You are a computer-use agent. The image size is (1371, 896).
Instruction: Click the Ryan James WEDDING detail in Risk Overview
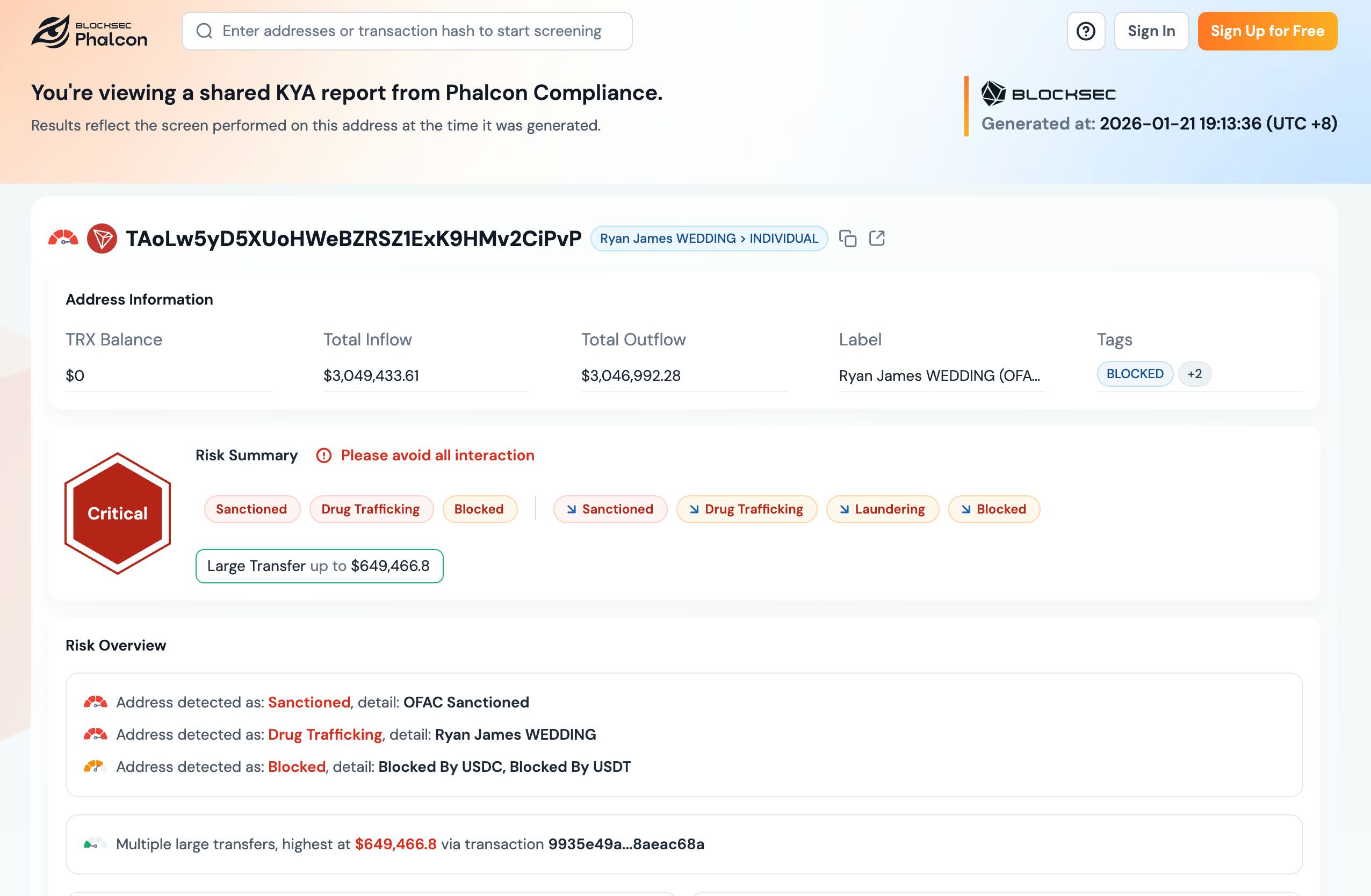point(516,735)
